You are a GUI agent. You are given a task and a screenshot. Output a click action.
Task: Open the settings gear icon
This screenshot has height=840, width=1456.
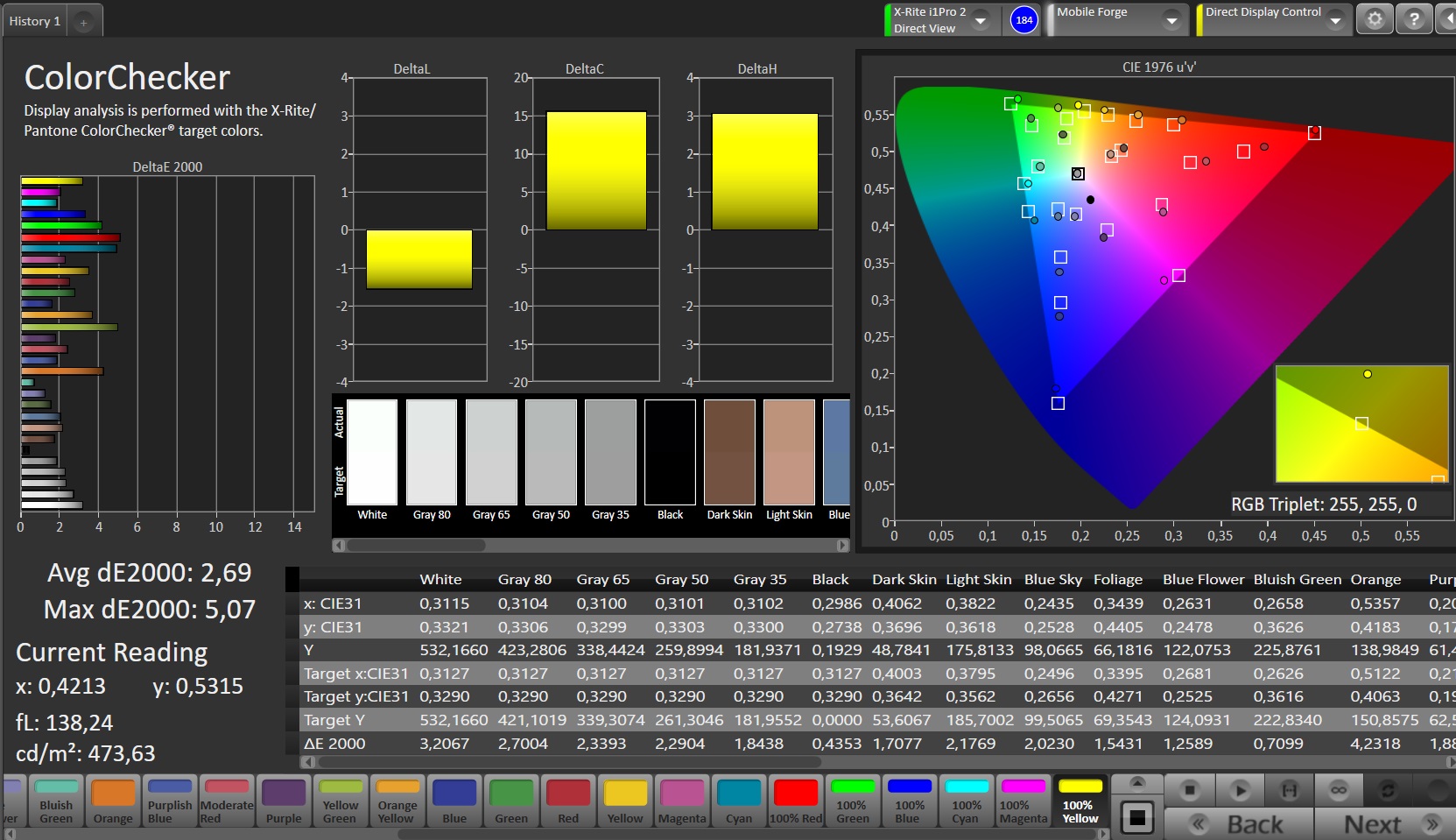(1375, 19)
